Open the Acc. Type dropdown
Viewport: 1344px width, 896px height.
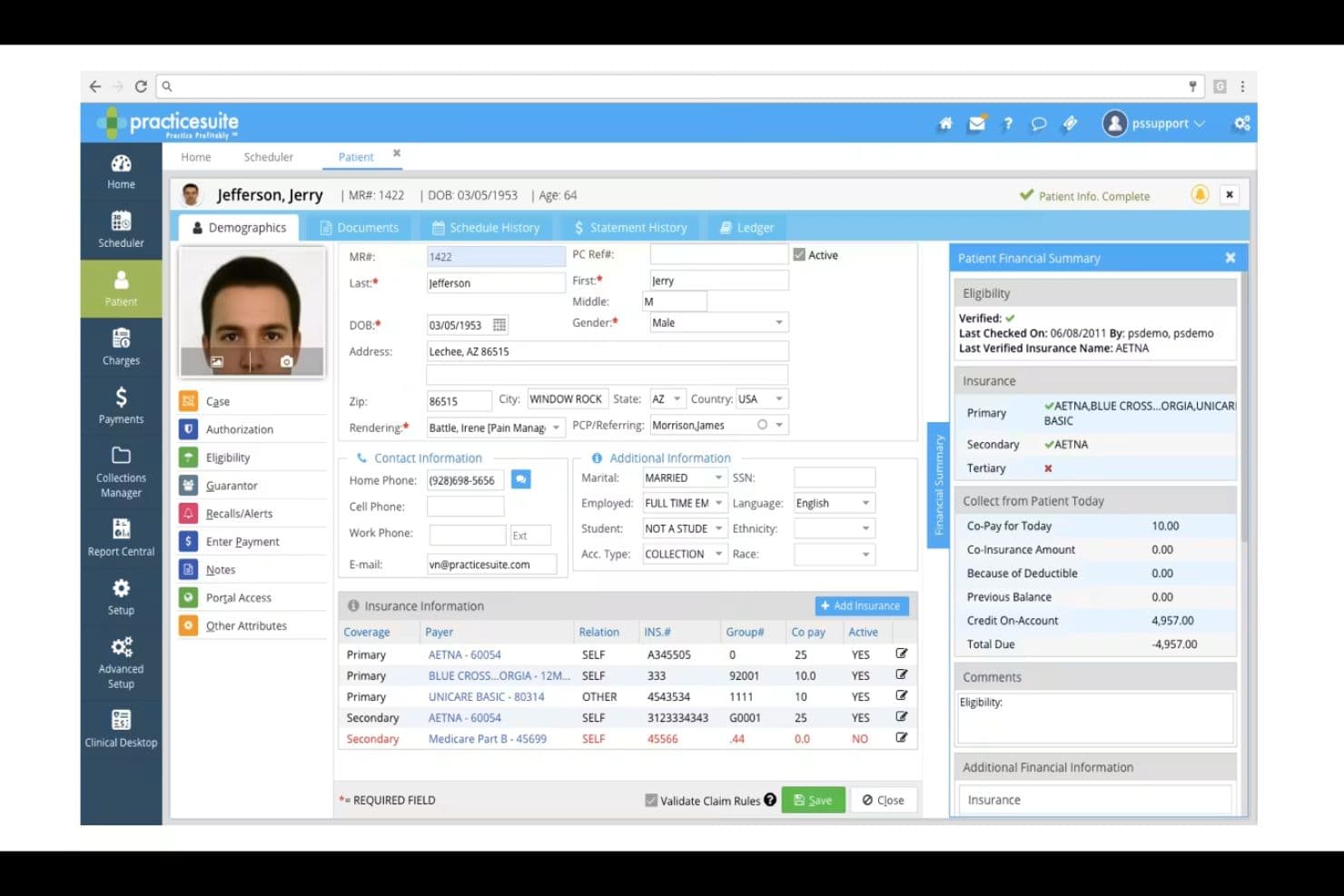pyautogui.click(x=685, y=554)
